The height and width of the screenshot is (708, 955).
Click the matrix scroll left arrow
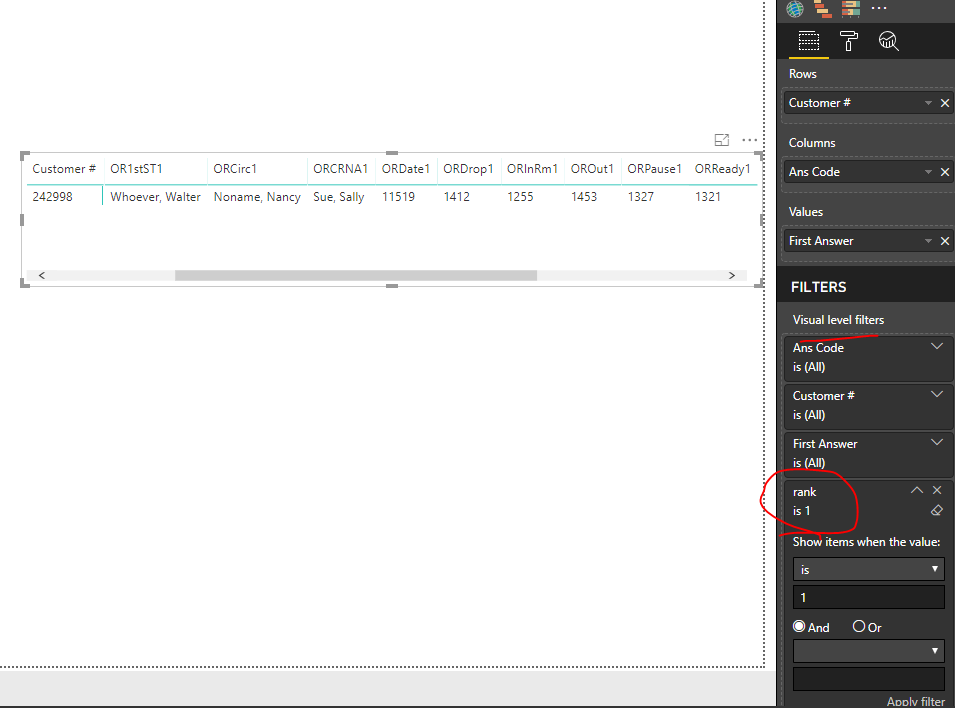41,275
